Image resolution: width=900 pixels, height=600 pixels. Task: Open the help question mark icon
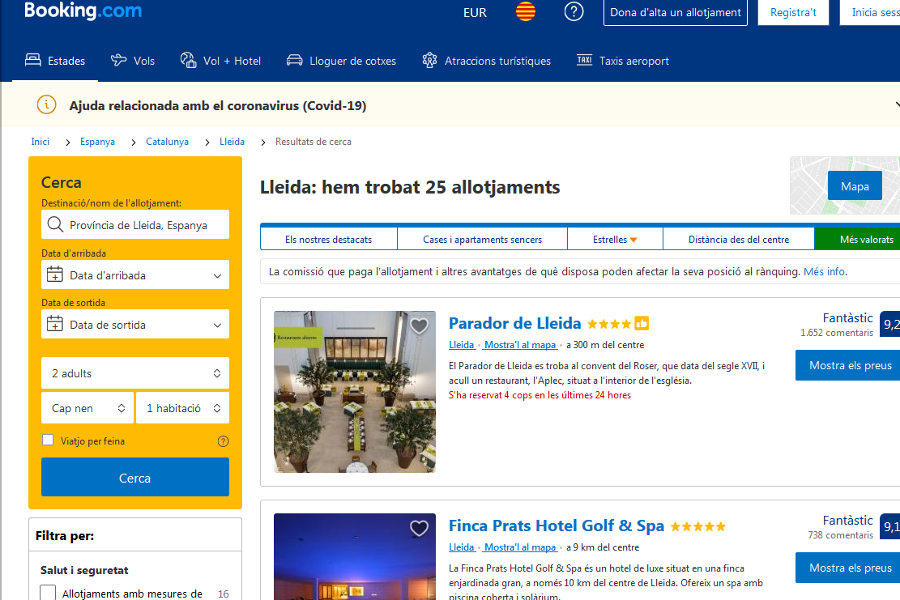[573, 11]
